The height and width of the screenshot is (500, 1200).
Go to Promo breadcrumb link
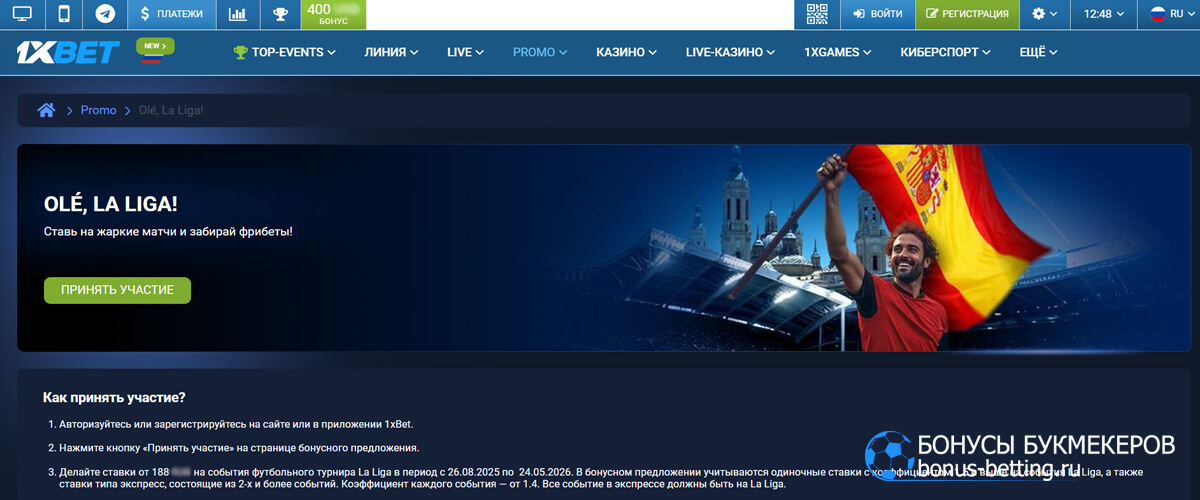(99, 110)
